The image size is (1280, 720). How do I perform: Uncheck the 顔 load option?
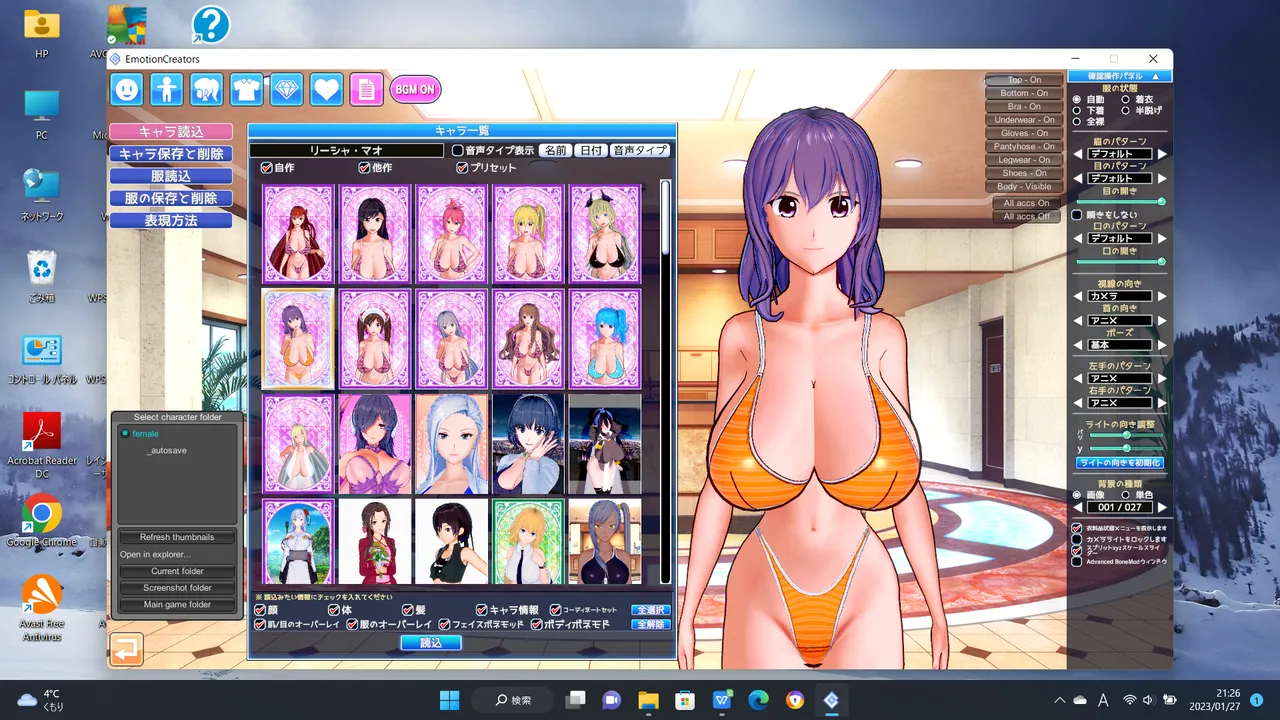pyautogui.click(x=261, y=610)
